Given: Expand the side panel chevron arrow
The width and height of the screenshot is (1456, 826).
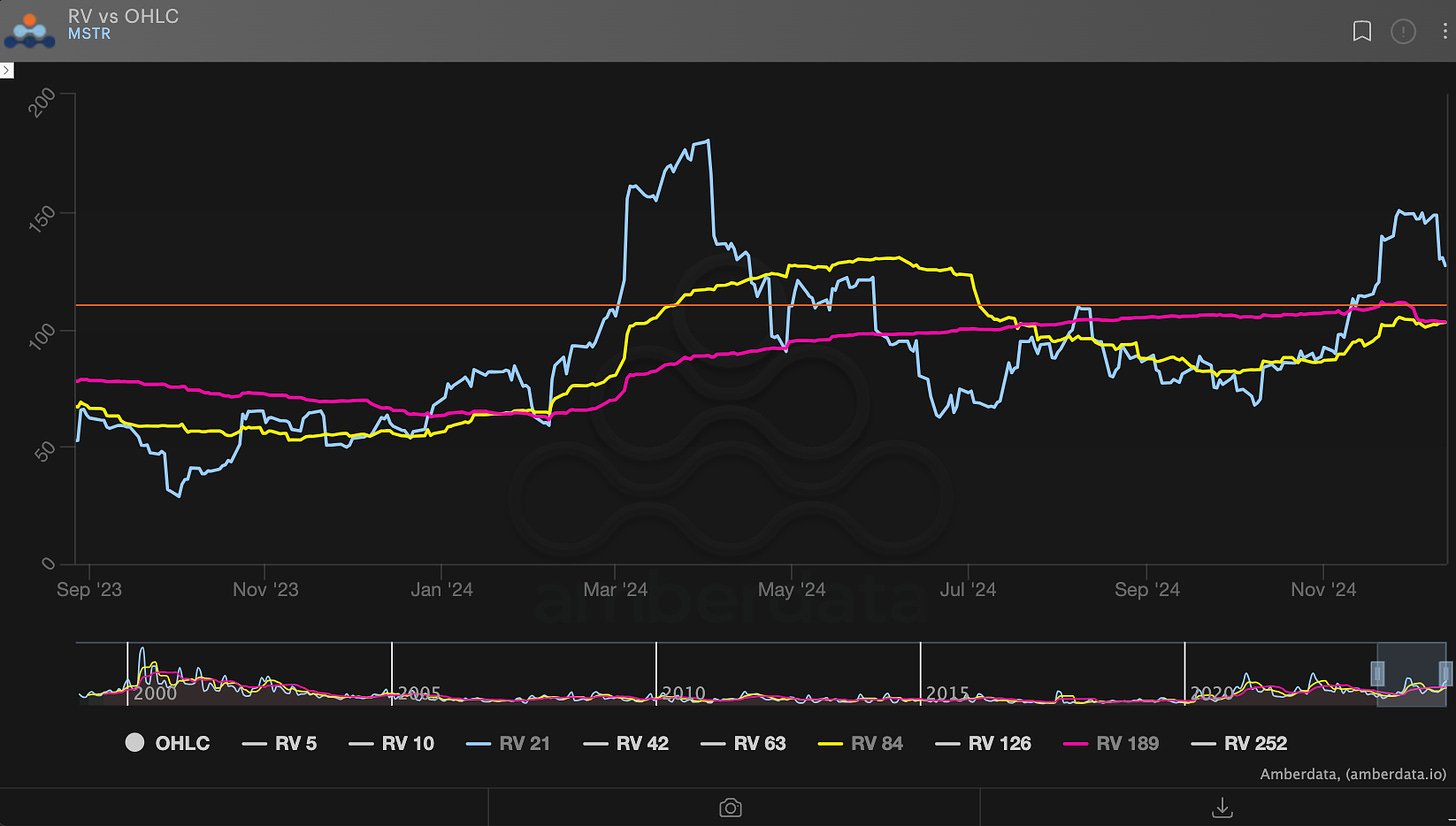Looking at the screenshot, I should coord(6,70).
